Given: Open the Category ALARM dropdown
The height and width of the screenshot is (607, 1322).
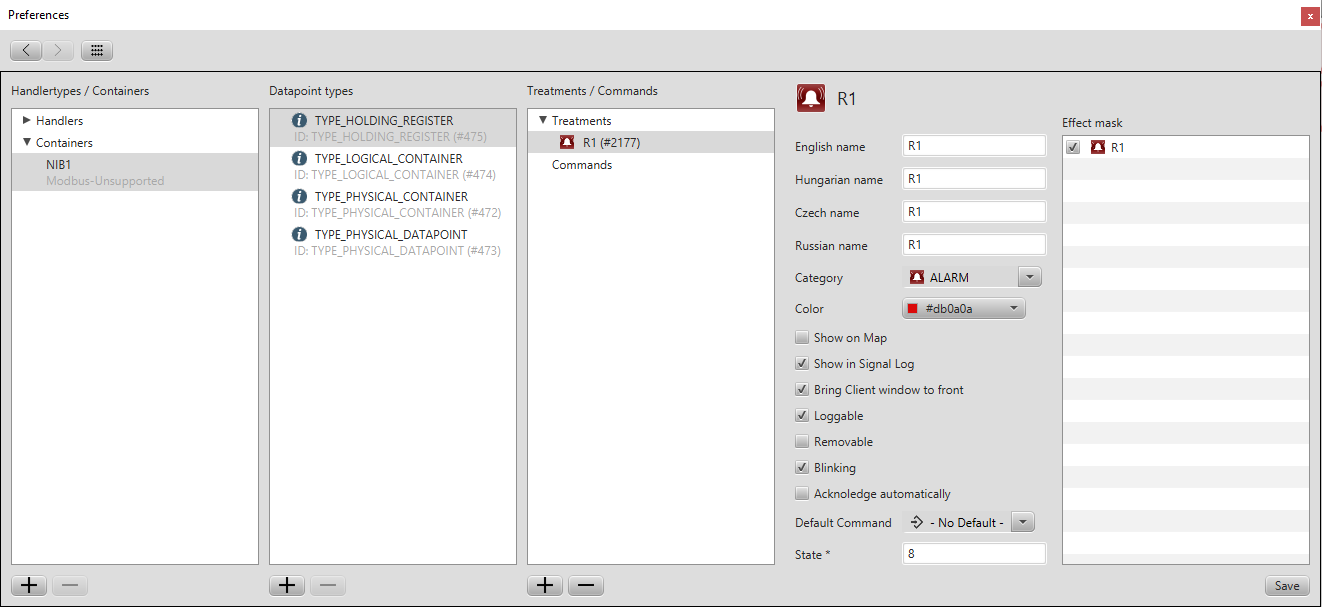Looking at the screenshot, I should tap(1030, 277).
